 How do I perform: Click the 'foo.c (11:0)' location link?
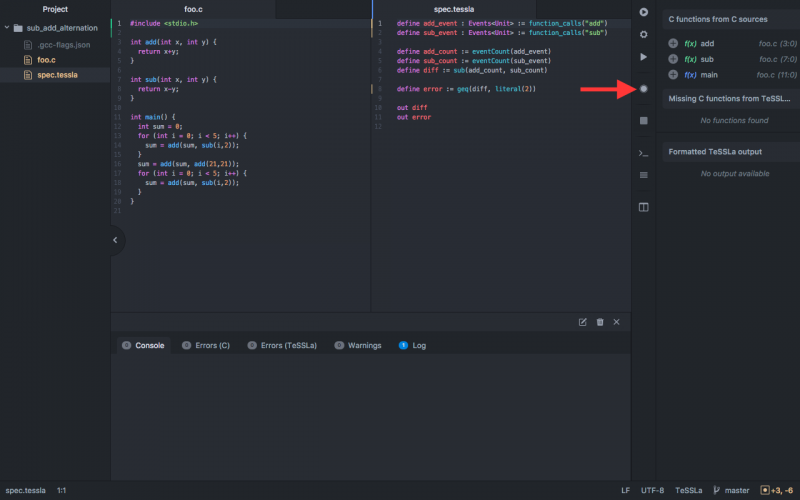point(777,75)
